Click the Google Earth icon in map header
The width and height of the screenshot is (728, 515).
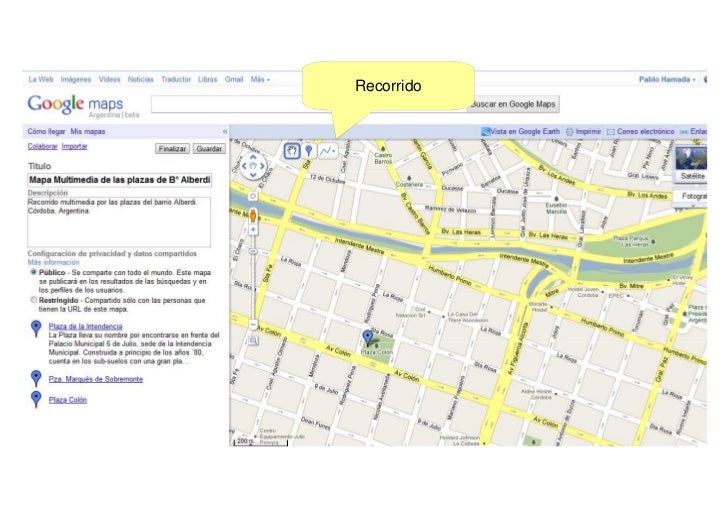click(486, 131)
